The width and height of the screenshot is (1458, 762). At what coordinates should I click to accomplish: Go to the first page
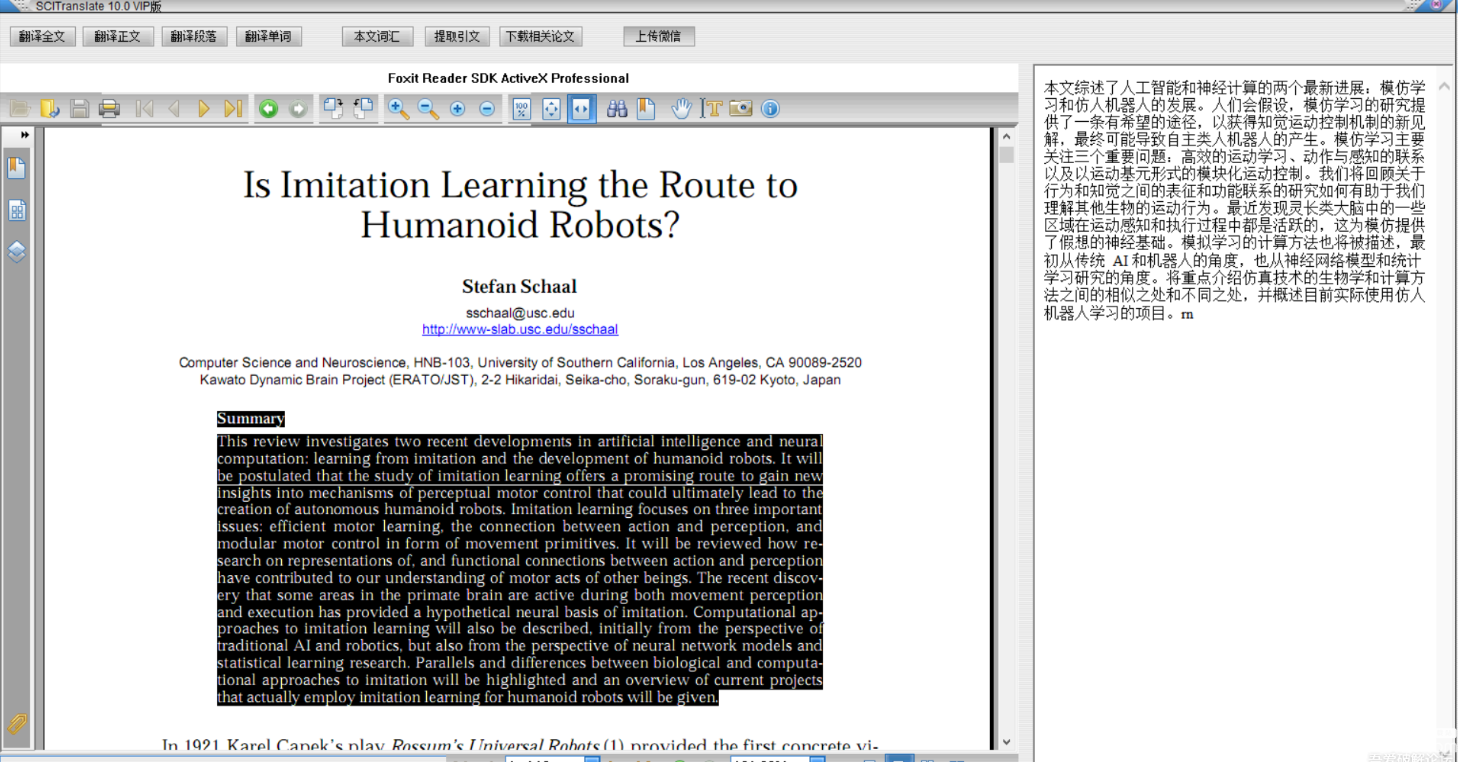145,109
